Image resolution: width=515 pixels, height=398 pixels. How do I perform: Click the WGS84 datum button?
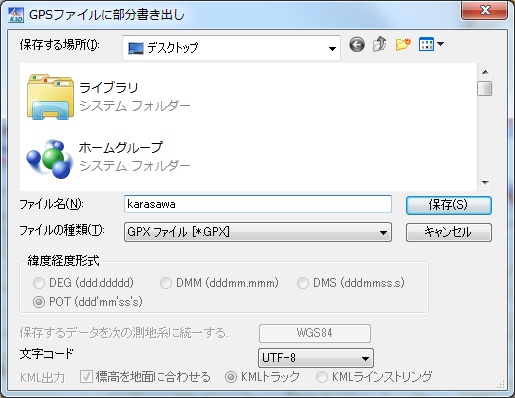coord(315,333)
